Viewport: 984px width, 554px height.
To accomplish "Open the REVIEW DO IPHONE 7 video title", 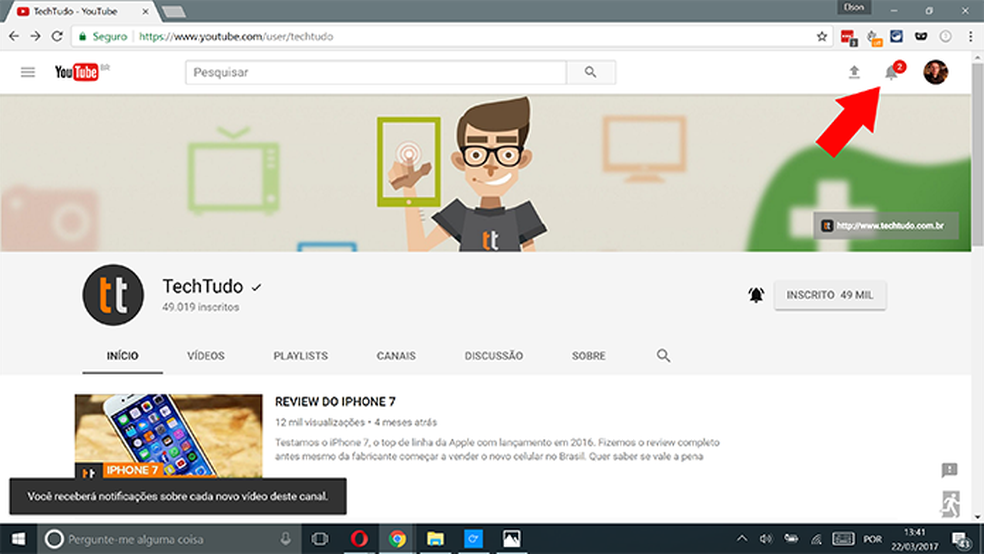I will tap(335, 402).
